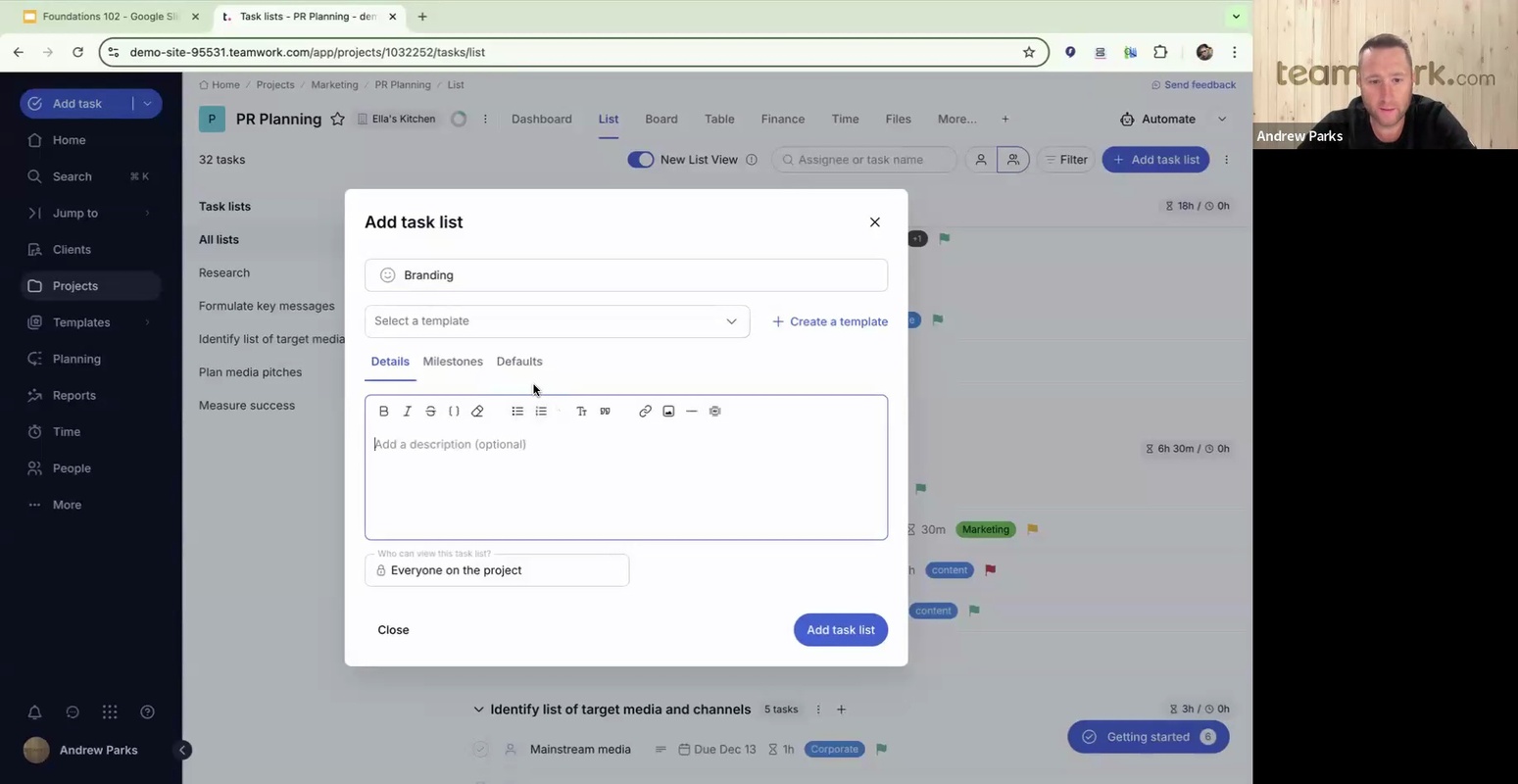The height and width of the screenshot is (784, 1518).
Task: Apply italic formatting in description toolbar
Action: click(x=408, y=412)
